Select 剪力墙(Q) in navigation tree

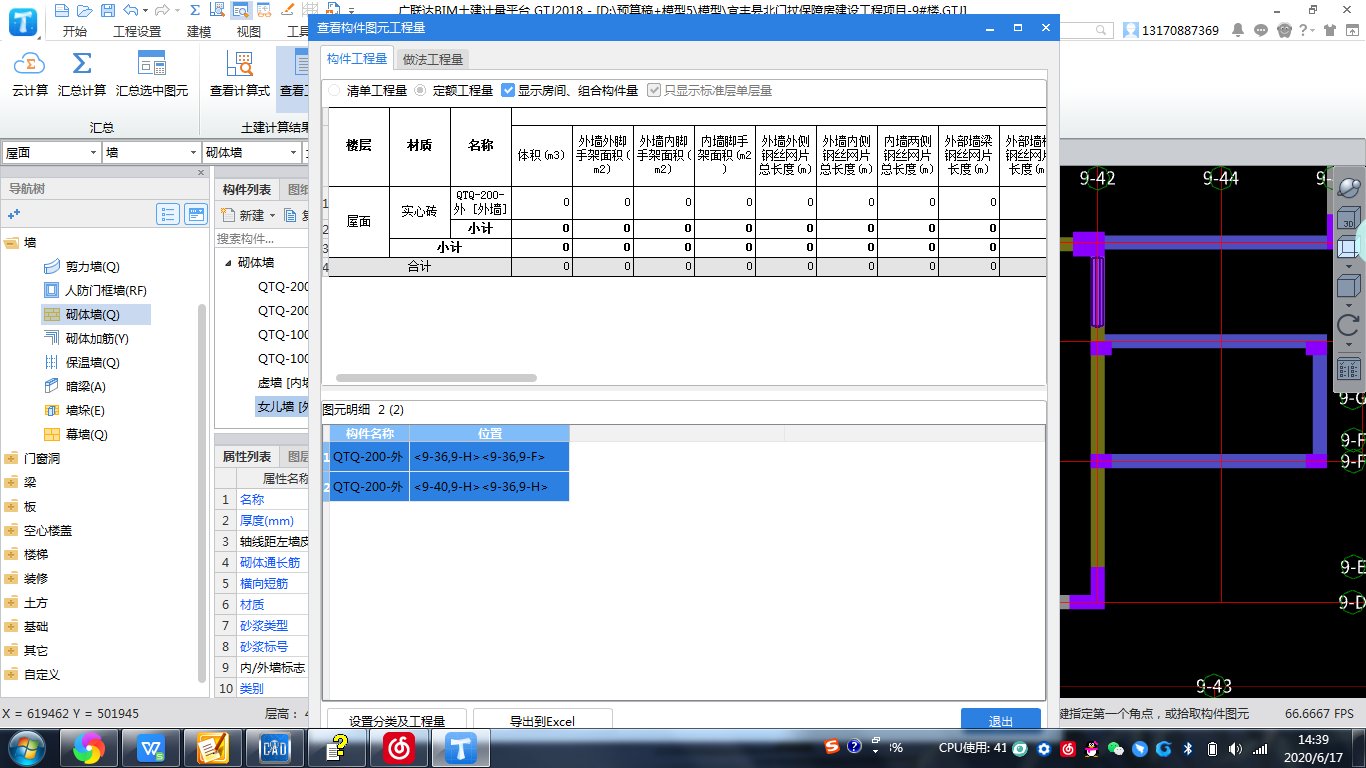pyautogui.click(x=92, y=266)
